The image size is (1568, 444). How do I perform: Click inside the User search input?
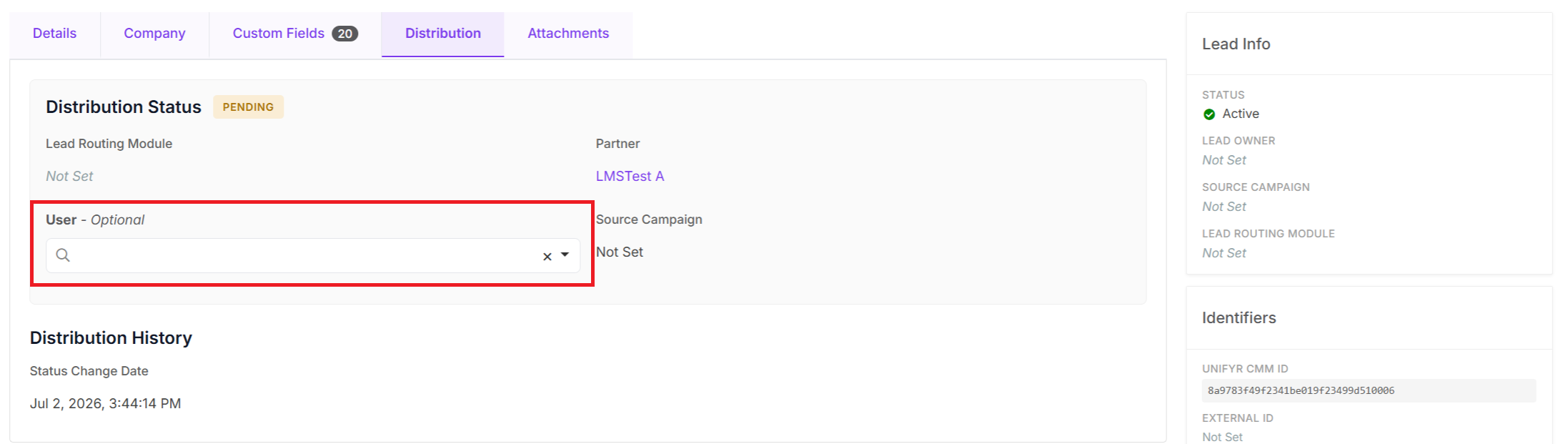306,255
